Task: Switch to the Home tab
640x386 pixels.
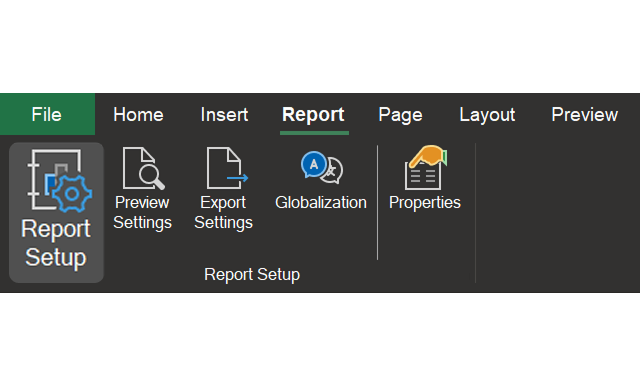Action: (x=138, y=115)
